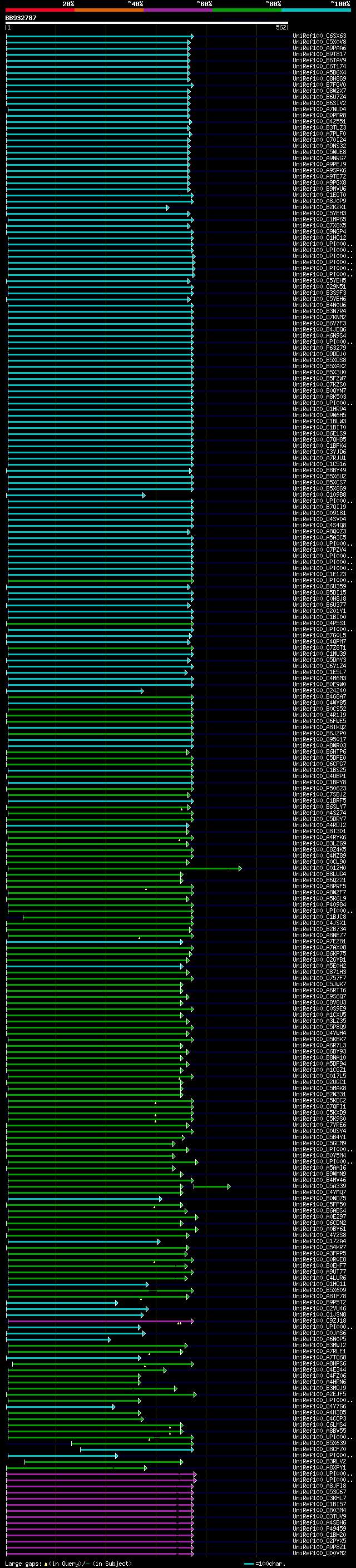
Task: Open hit UniRef100_P49459
Action: pyautogui.click(x=319, y=1529)
